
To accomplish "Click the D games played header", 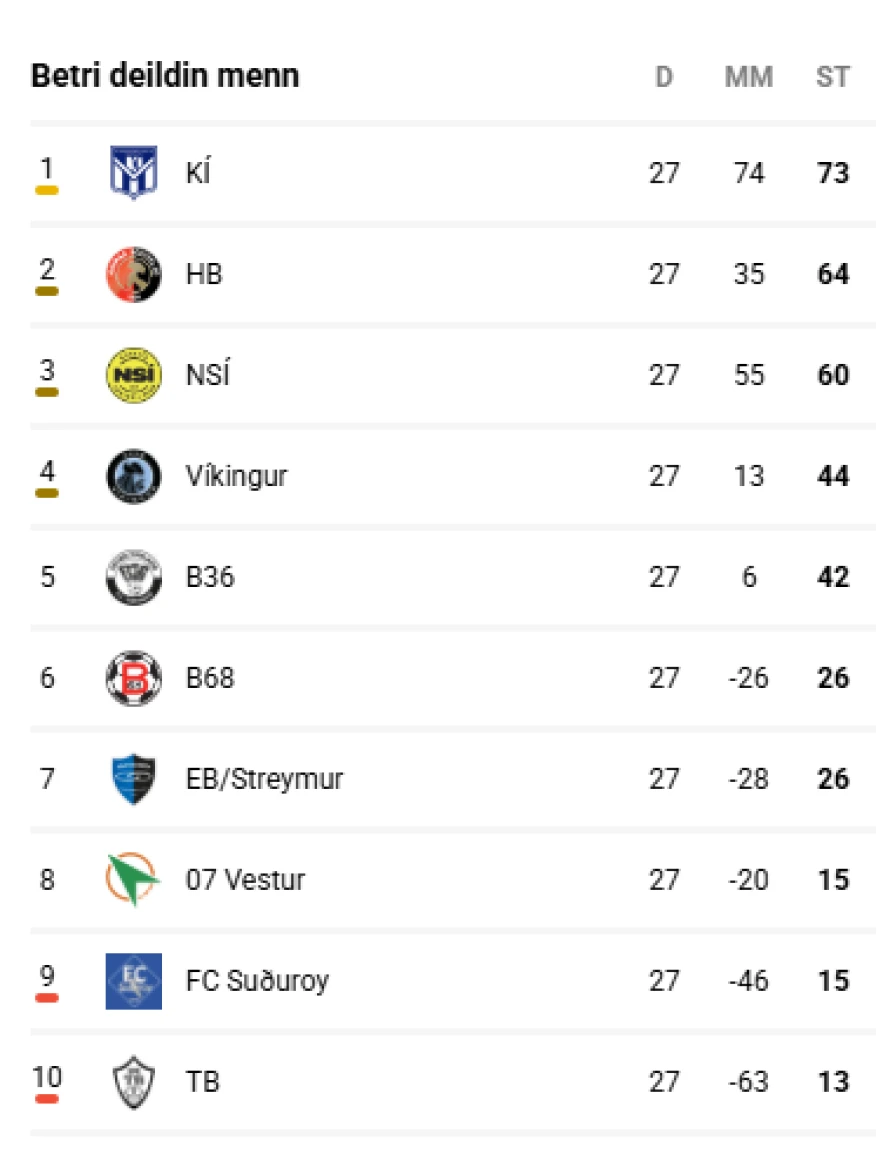I will pos(664,77).
